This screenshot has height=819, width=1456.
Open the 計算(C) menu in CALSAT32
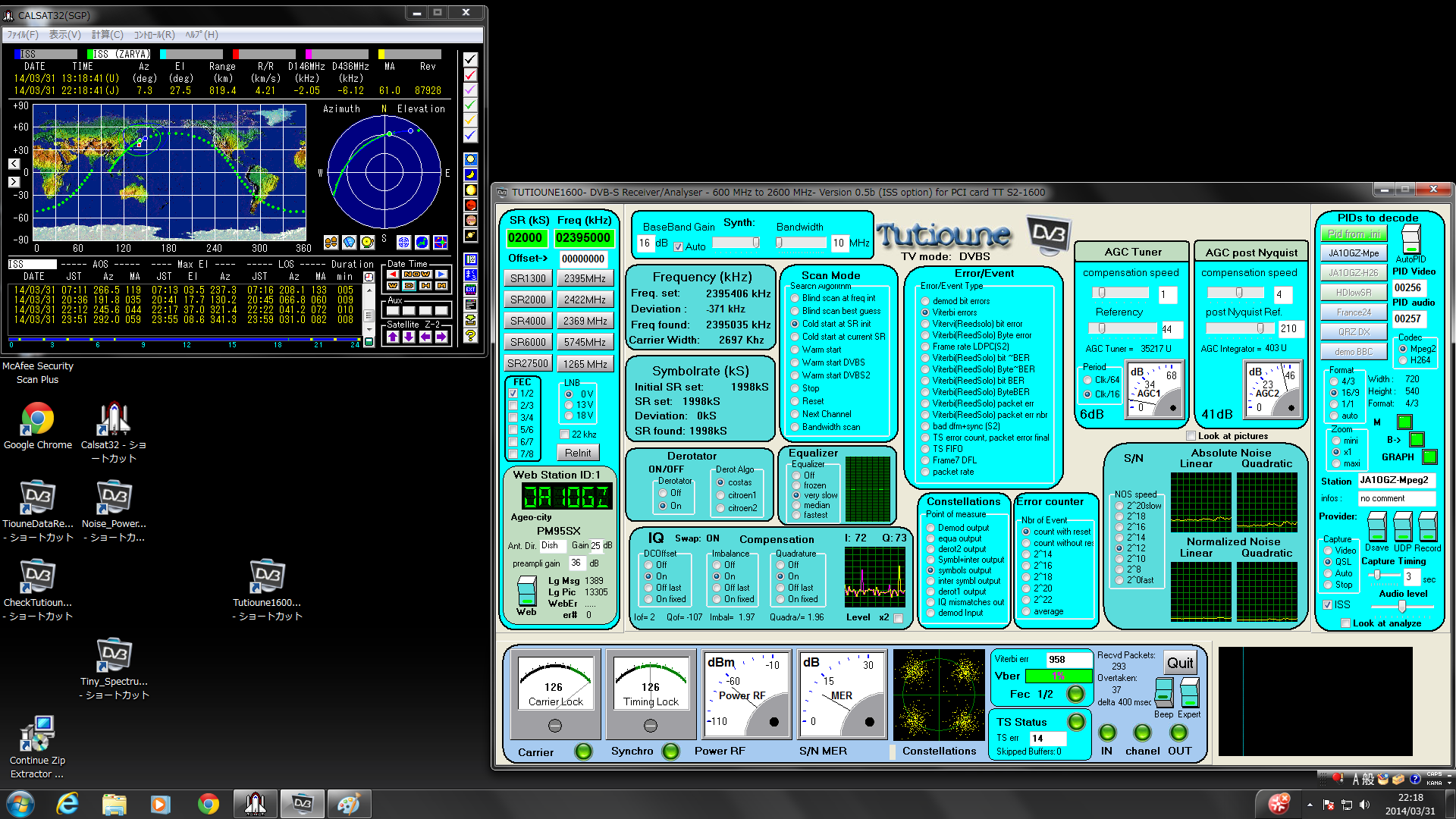[x=108, y=35]
